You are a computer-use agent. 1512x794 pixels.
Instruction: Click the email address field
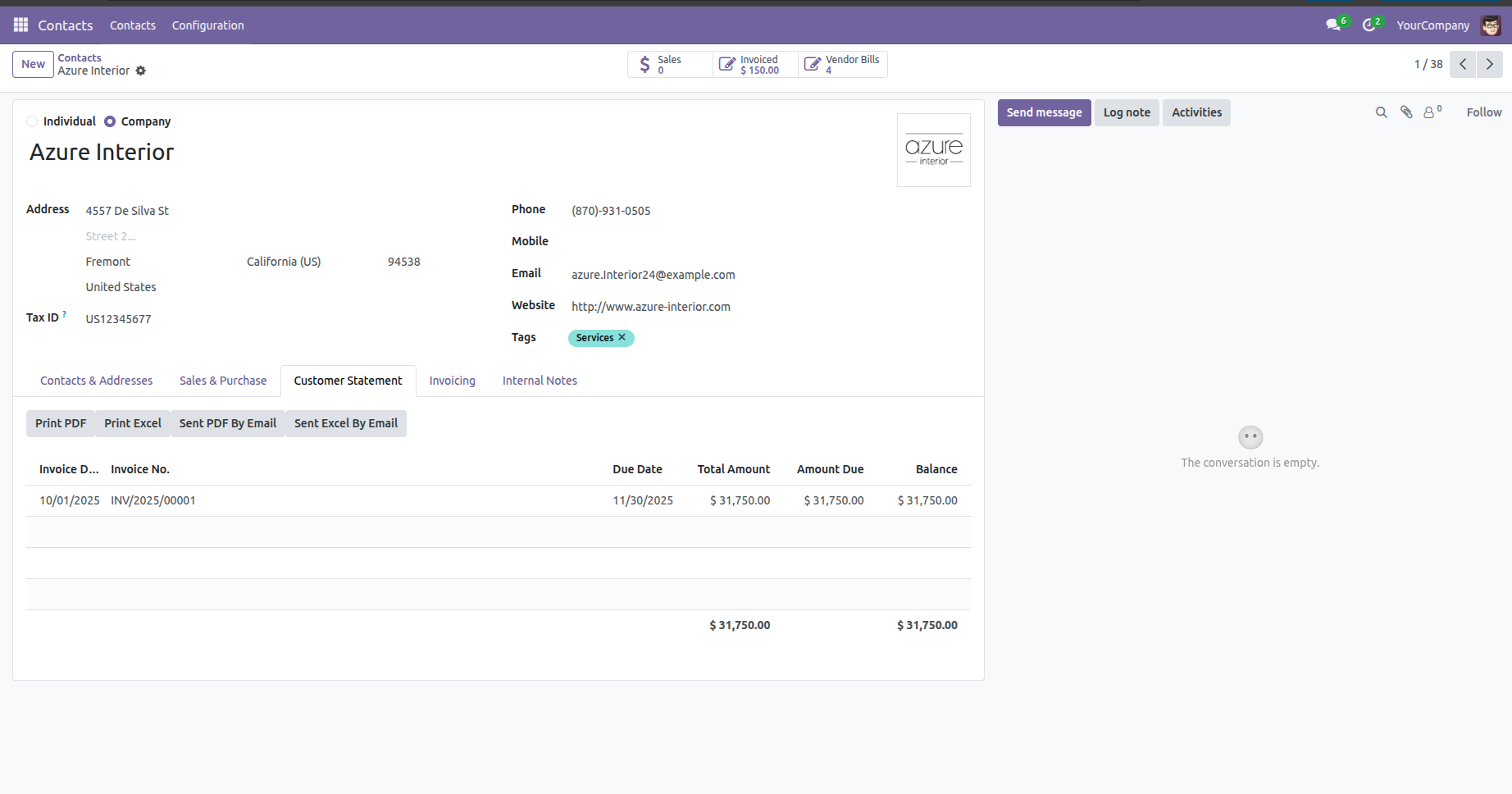tap(769, 275)
